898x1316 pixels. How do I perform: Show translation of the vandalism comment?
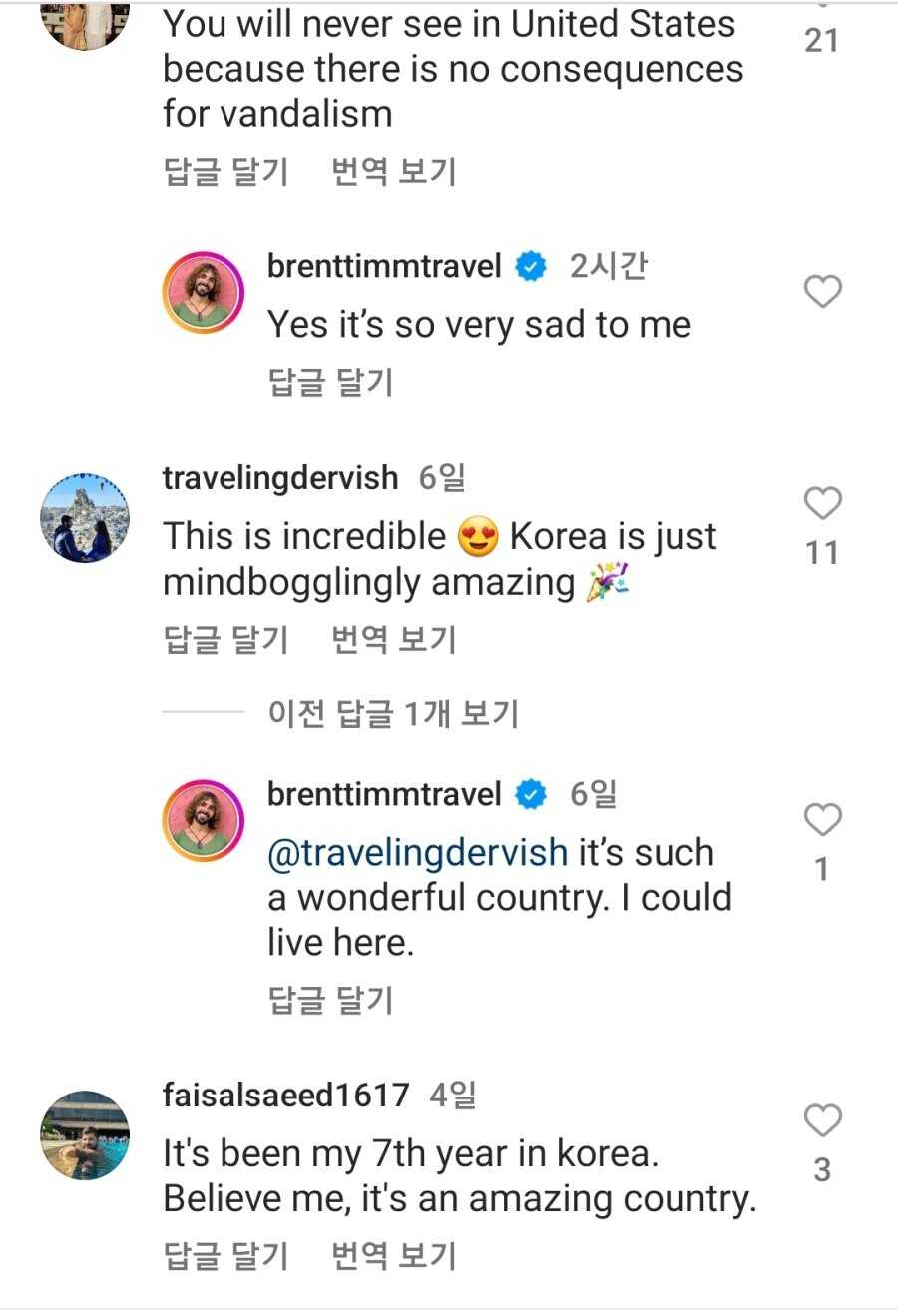coord(394,171)
